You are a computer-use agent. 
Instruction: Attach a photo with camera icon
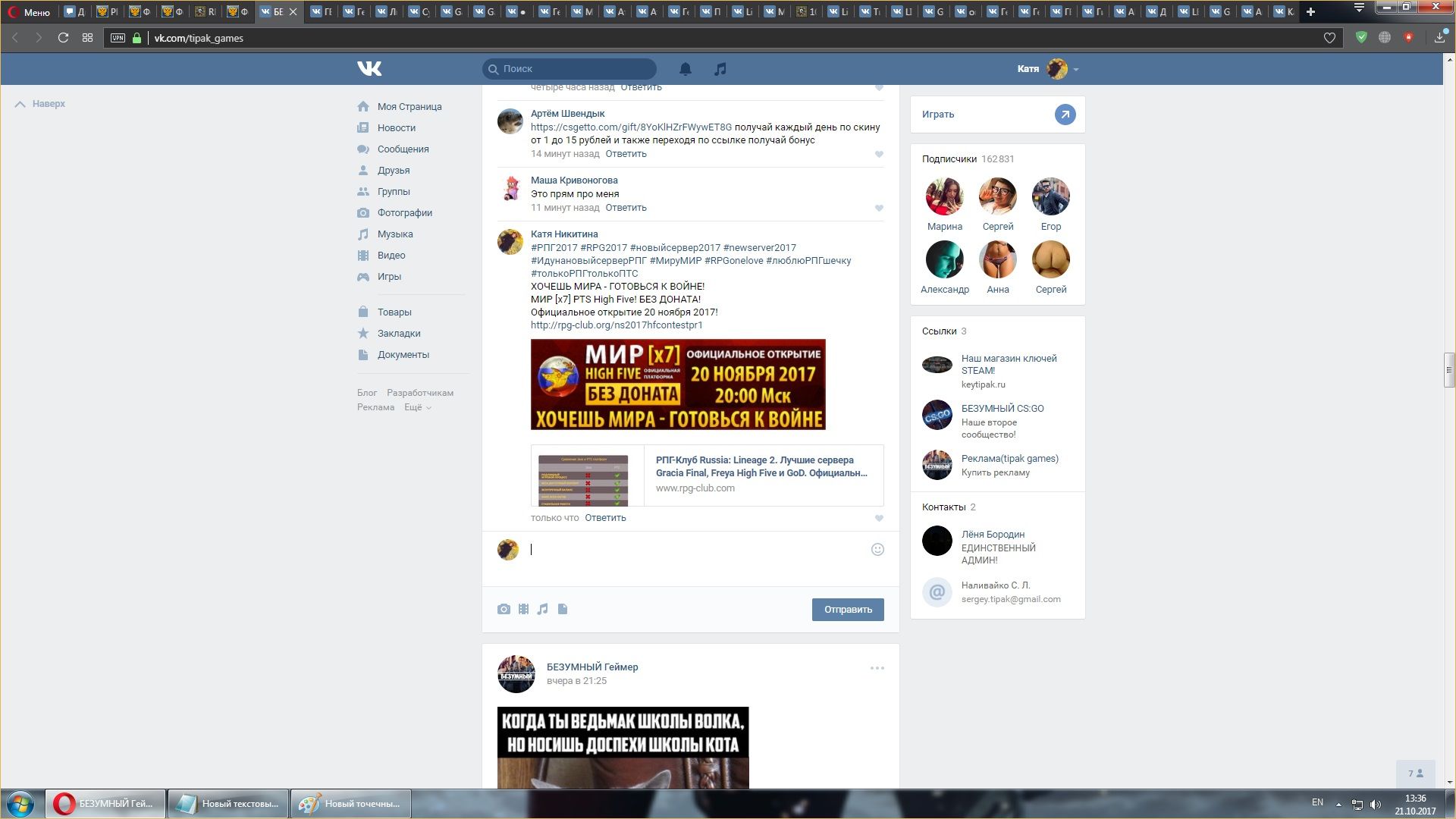point(504,609)
